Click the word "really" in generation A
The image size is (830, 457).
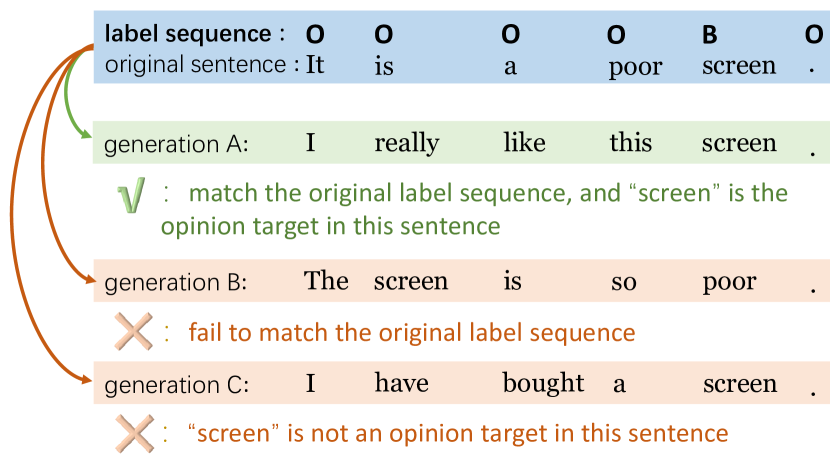(406, 144)
